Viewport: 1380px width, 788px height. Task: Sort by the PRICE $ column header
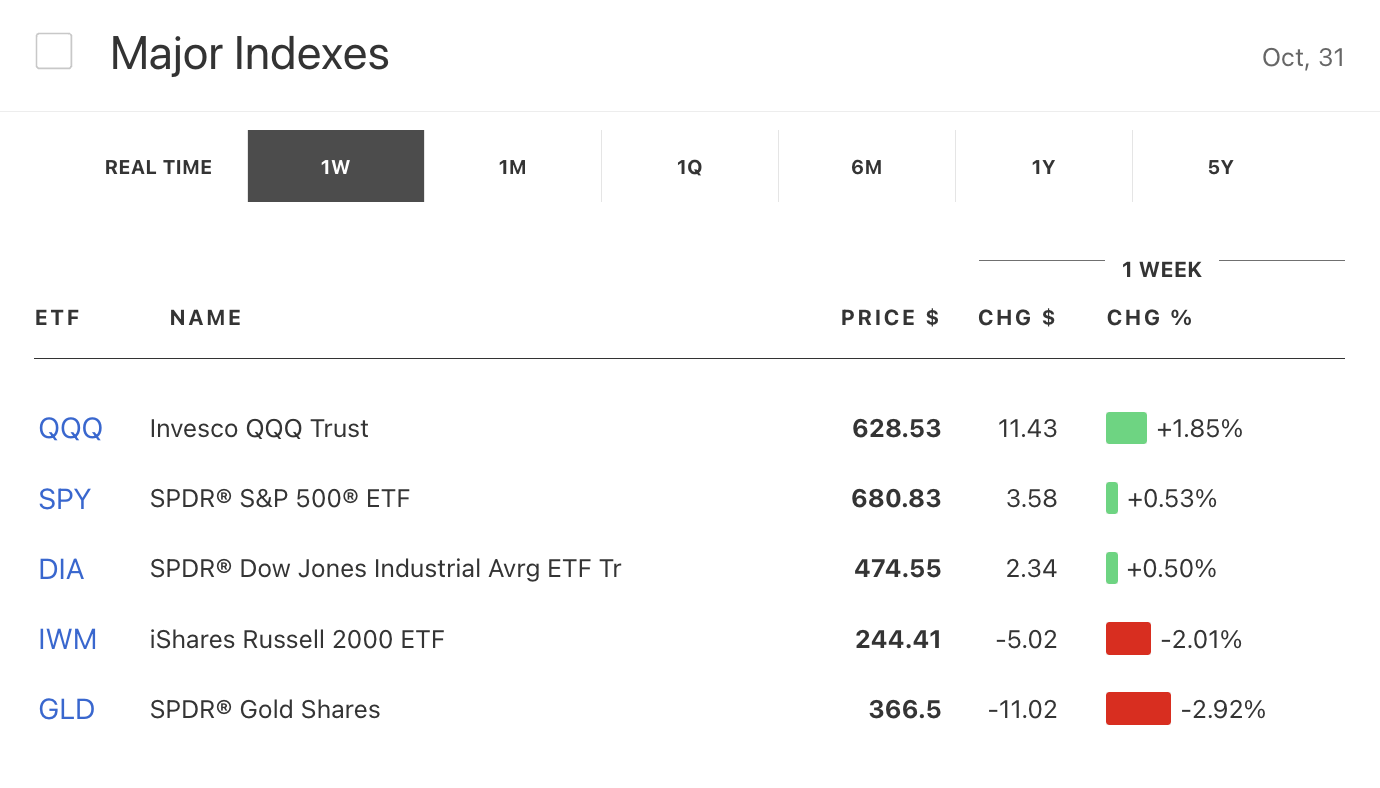point(890,318)
